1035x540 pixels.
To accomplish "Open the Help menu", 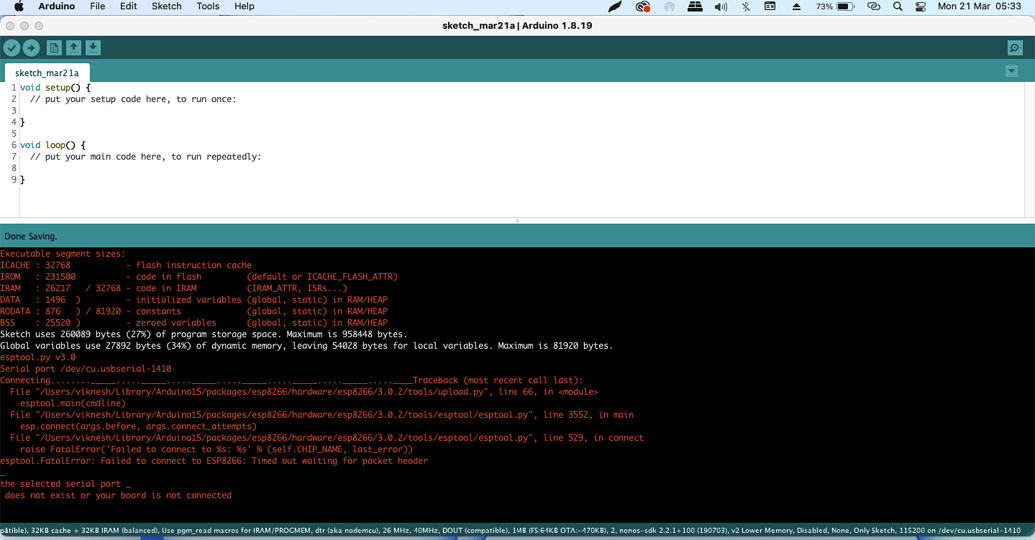I will [244, 6].
